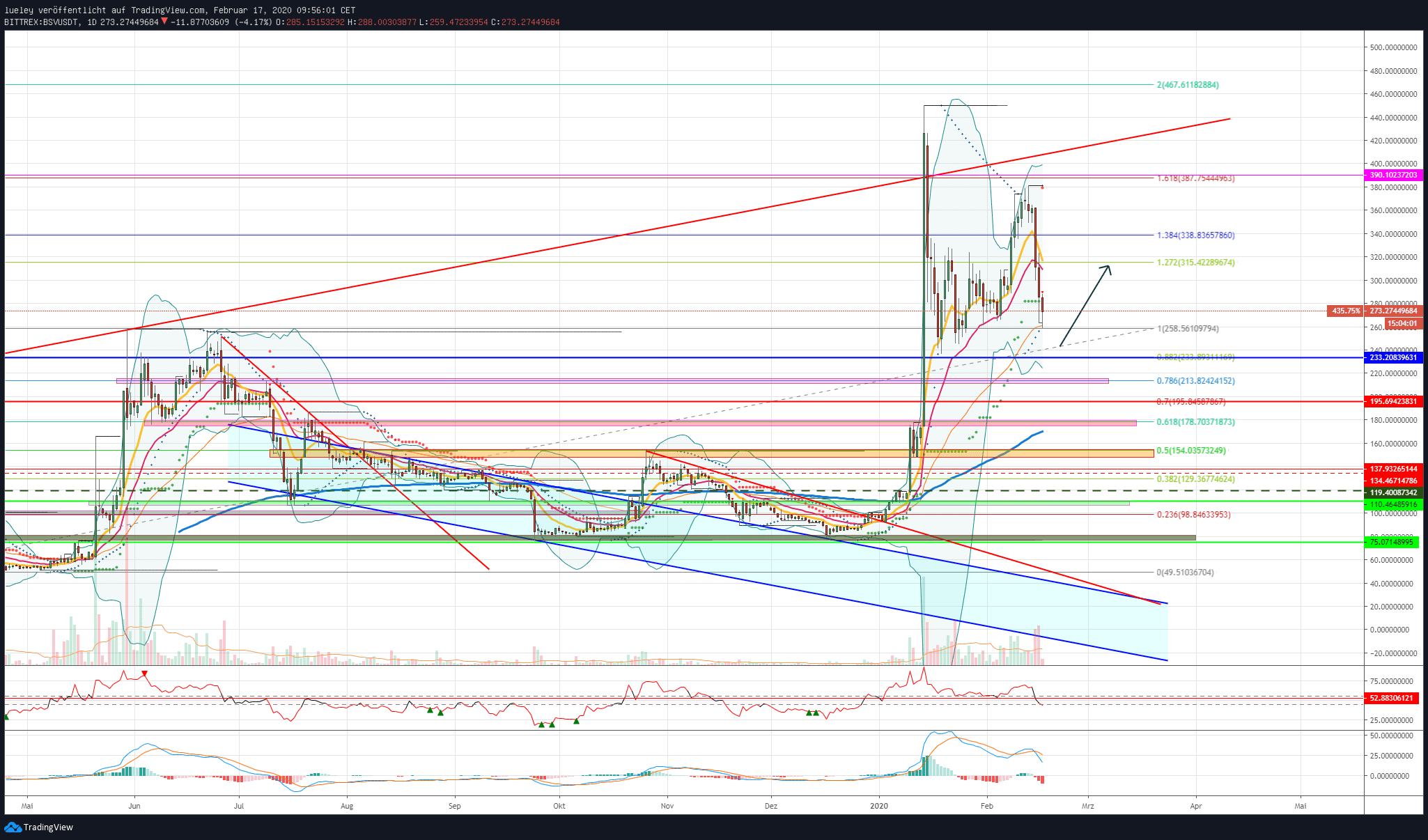Click the BITTREX:BSVUSDT symbol title
Viewport: 1428px width, 840px height.
40,22
